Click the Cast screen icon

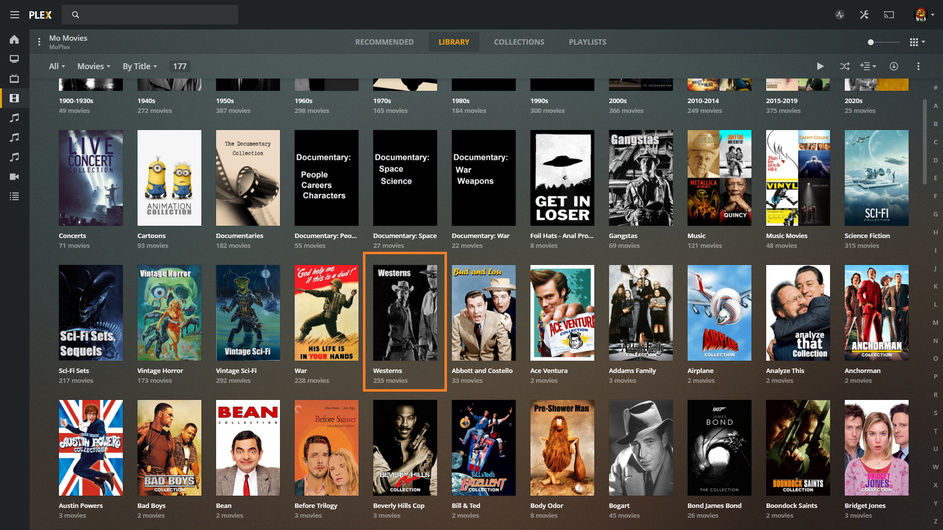tap(889, 14)
